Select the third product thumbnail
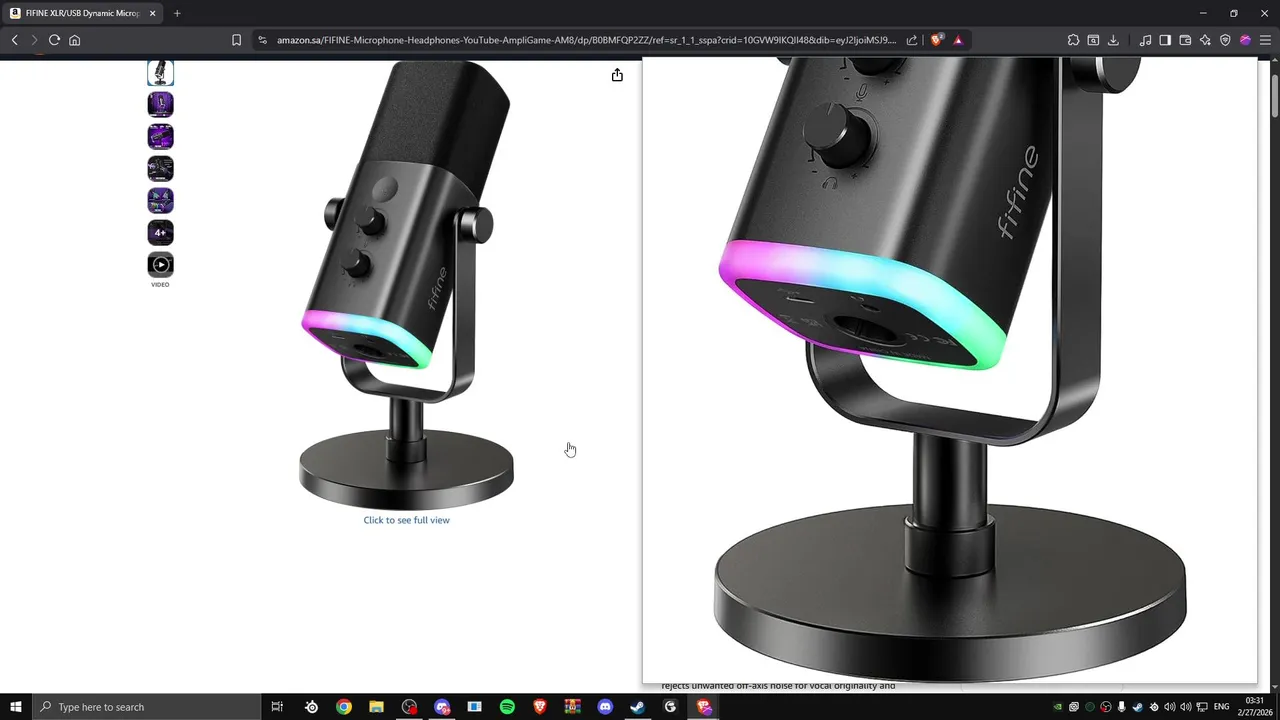 tap(160, 136)
